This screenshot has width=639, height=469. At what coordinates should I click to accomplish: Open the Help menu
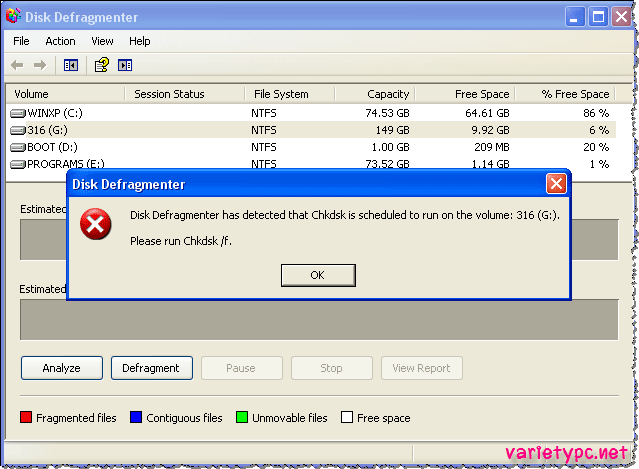coord(140,41)
